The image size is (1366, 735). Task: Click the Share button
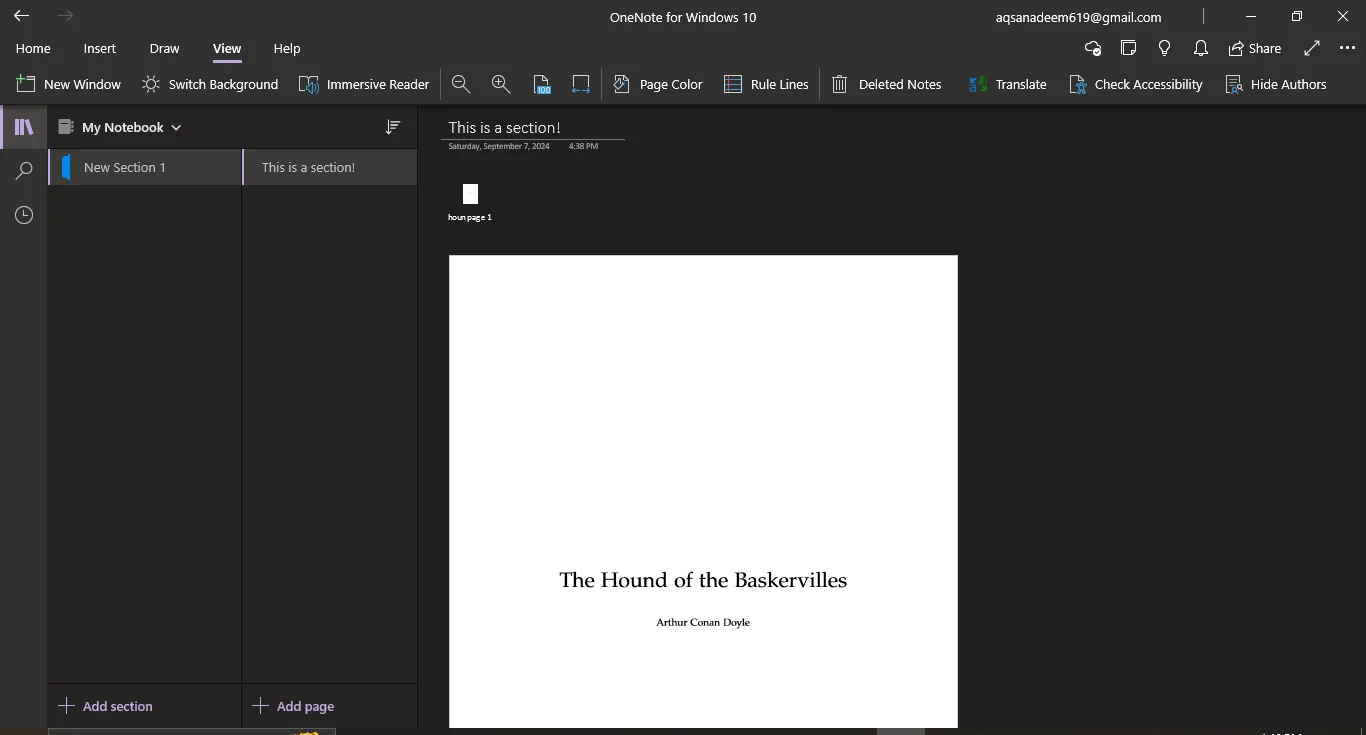[x=1255, y=48]
